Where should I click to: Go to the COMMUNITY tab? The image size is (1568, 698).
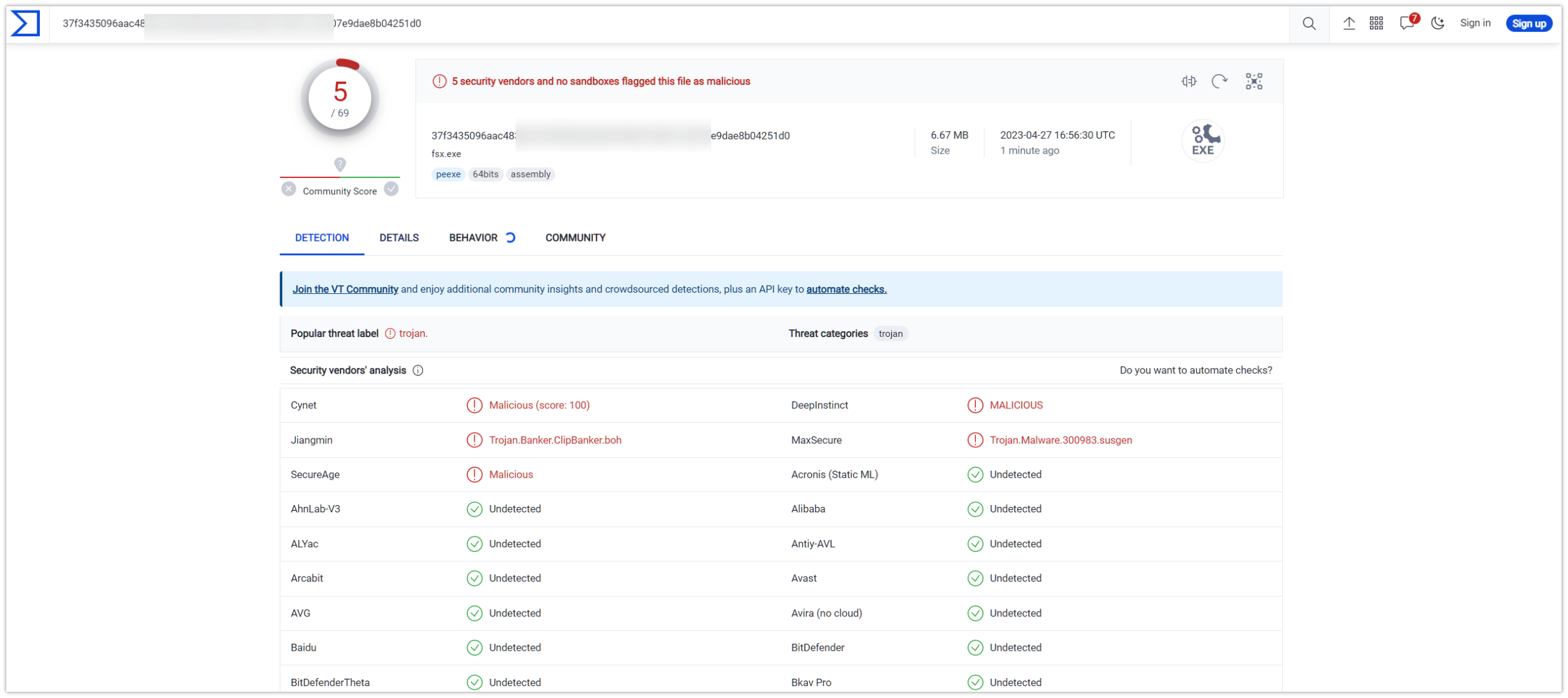(x=575, y=238)
